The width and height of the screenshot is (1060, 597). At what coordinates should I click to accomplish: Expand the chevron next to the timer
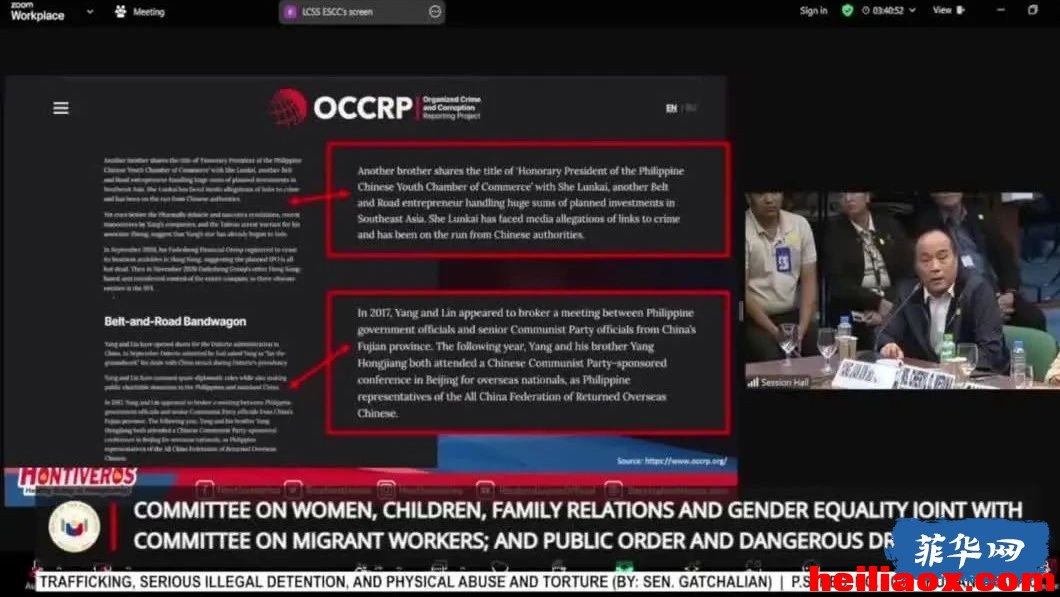click(912, 11)
